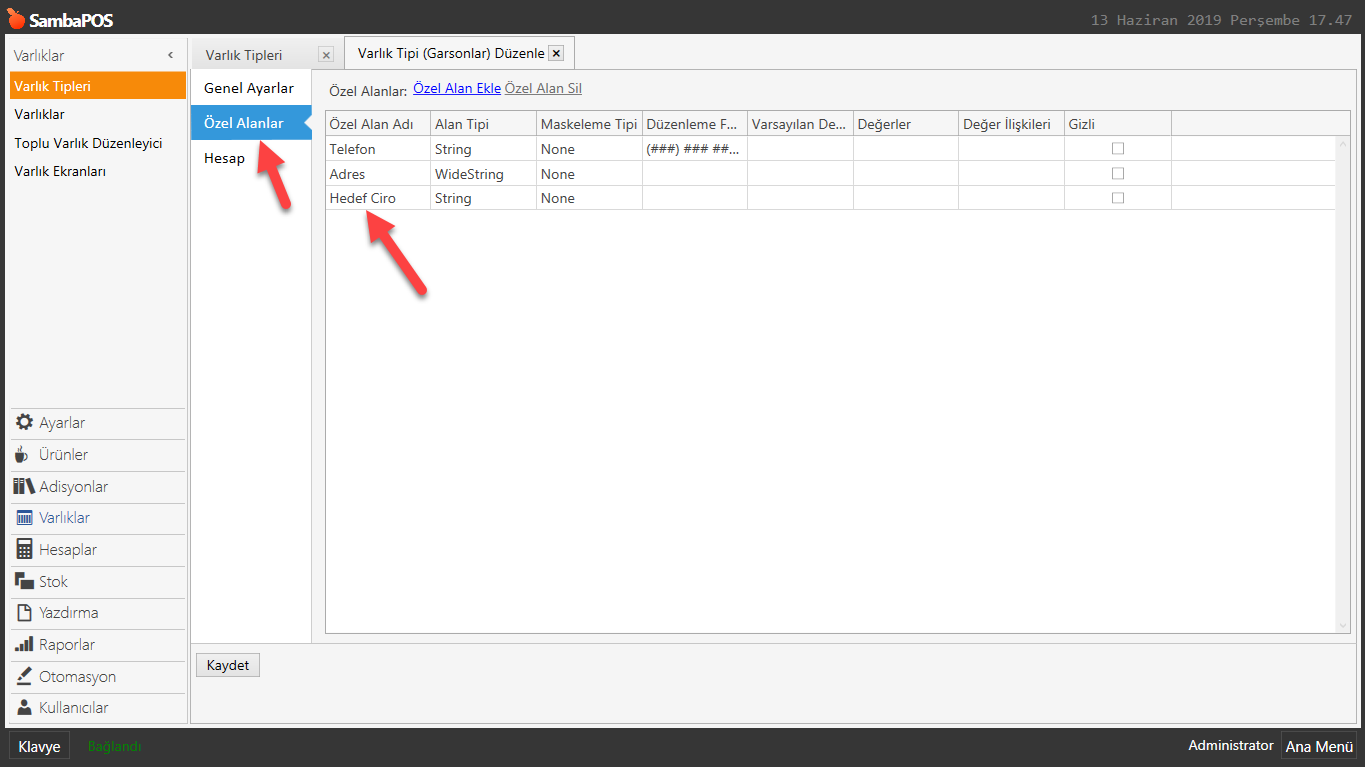Select Toplu Varlık Düzenleyici in sidebar
The height and width of the screenshot is (767, 1365).
[88, 143]
